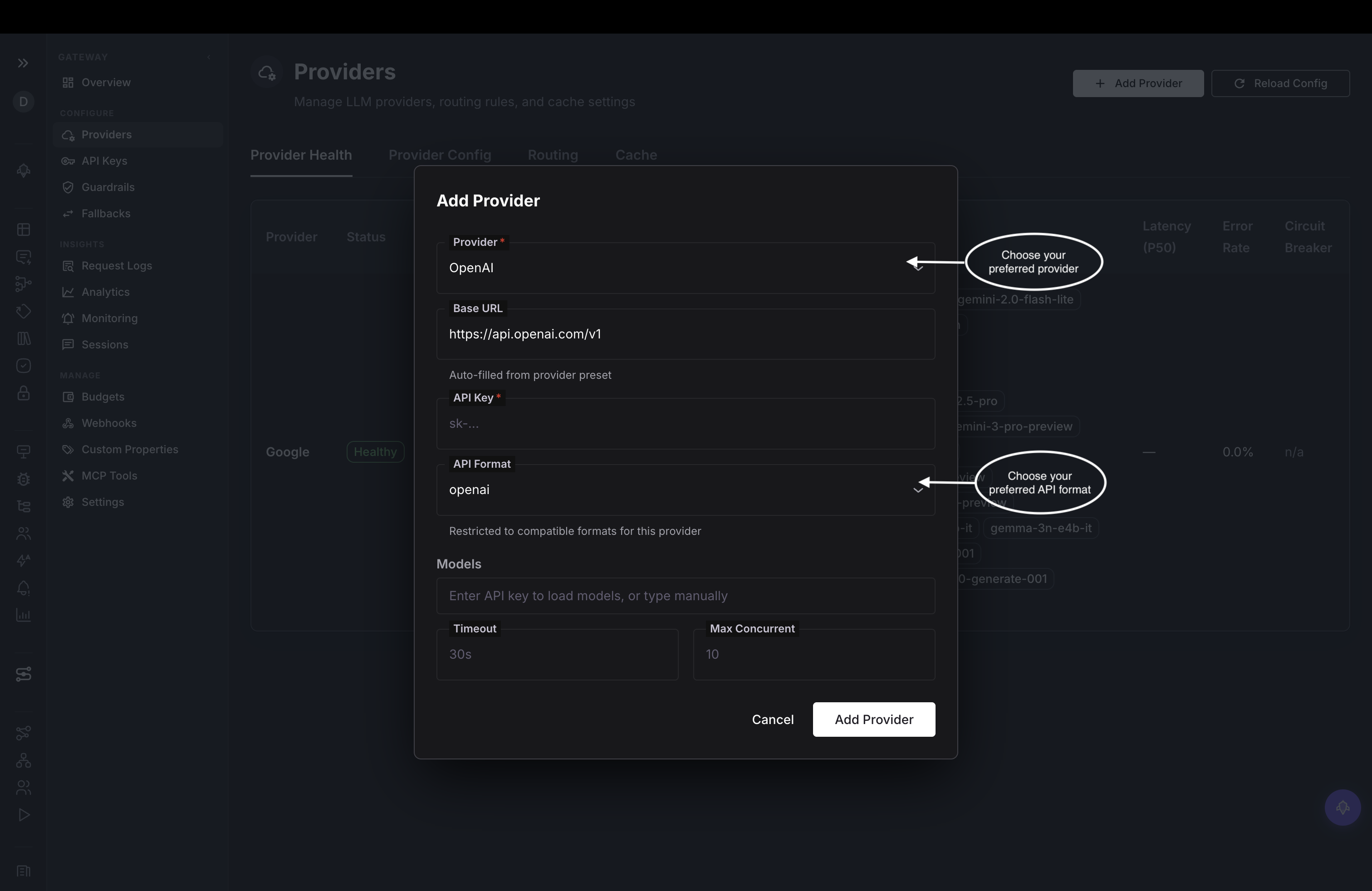Click the gemma-3n-e4b-it model chip
The height and width of the screenshot is (891, 1372).
pos(1040,528)
